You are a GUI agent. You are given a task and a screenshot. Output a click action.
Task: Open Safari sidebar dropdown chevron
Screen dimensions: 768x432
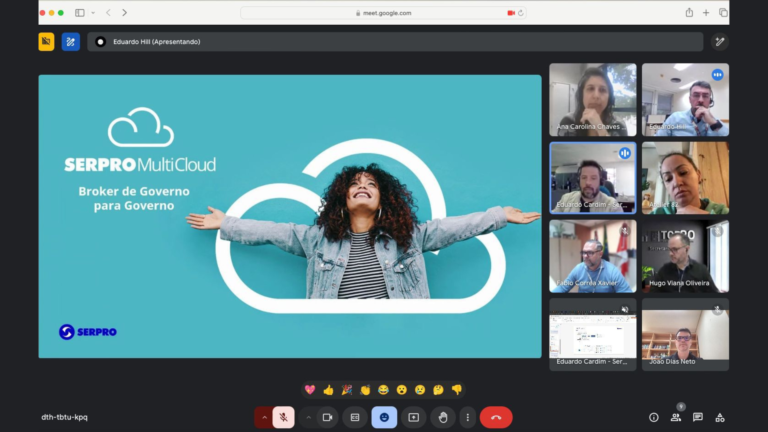coord(93,13)
